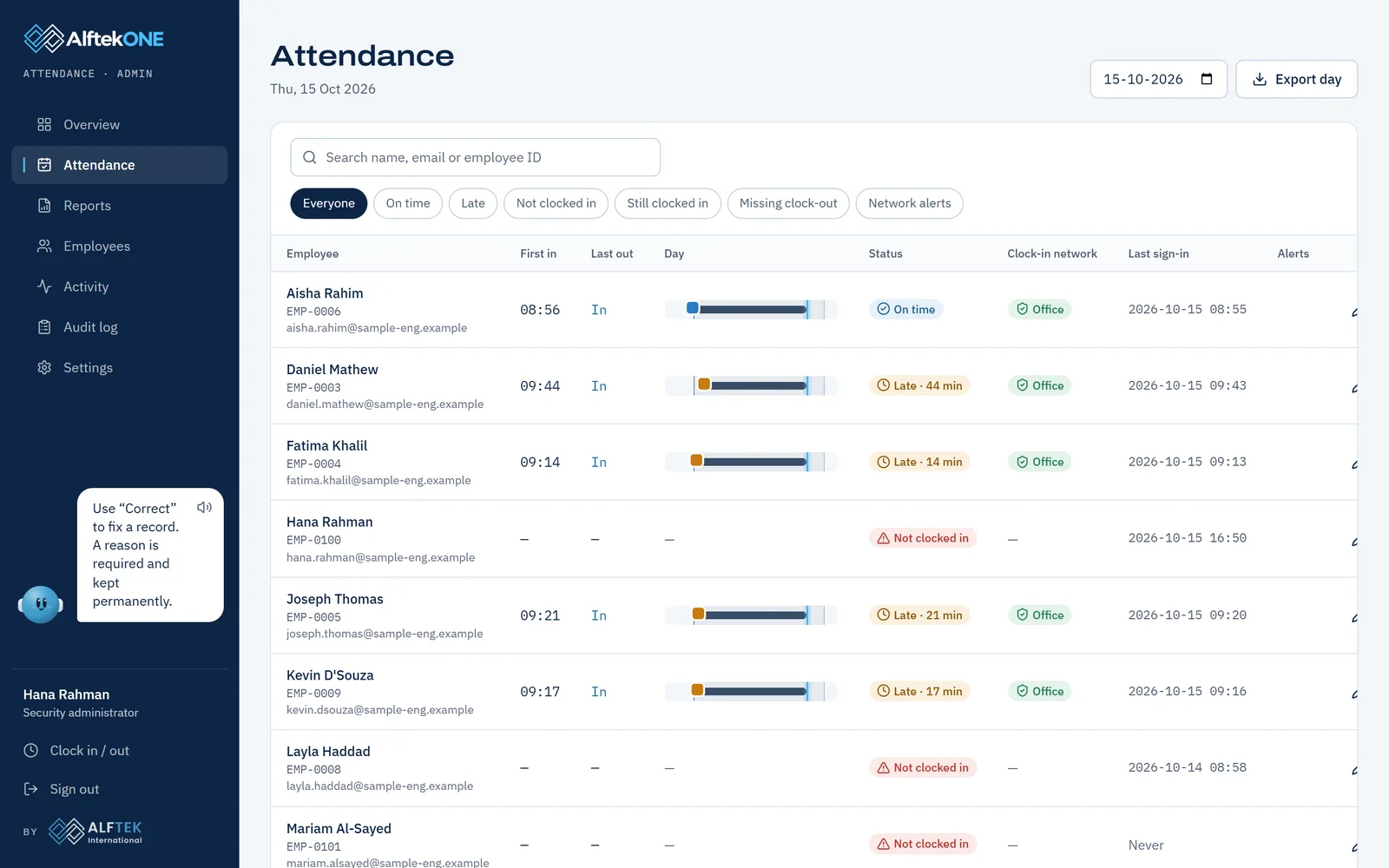Click the 'On time' status badge
The width and height of the screenshot is (1389, 868).
(906, 309)
